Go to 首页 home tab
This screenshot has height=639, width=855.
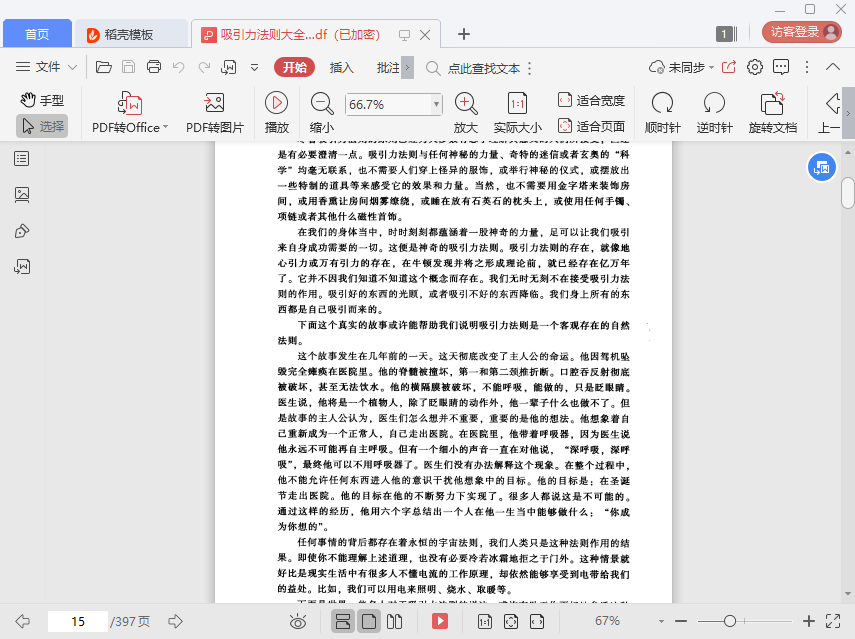[x=37, y=34]
